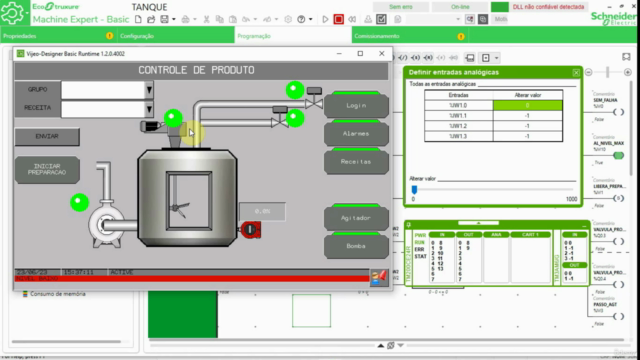This screenshot has width=640, height=360.
Task: Save project with the floppy disk icon
Action: tap(164, 19)
